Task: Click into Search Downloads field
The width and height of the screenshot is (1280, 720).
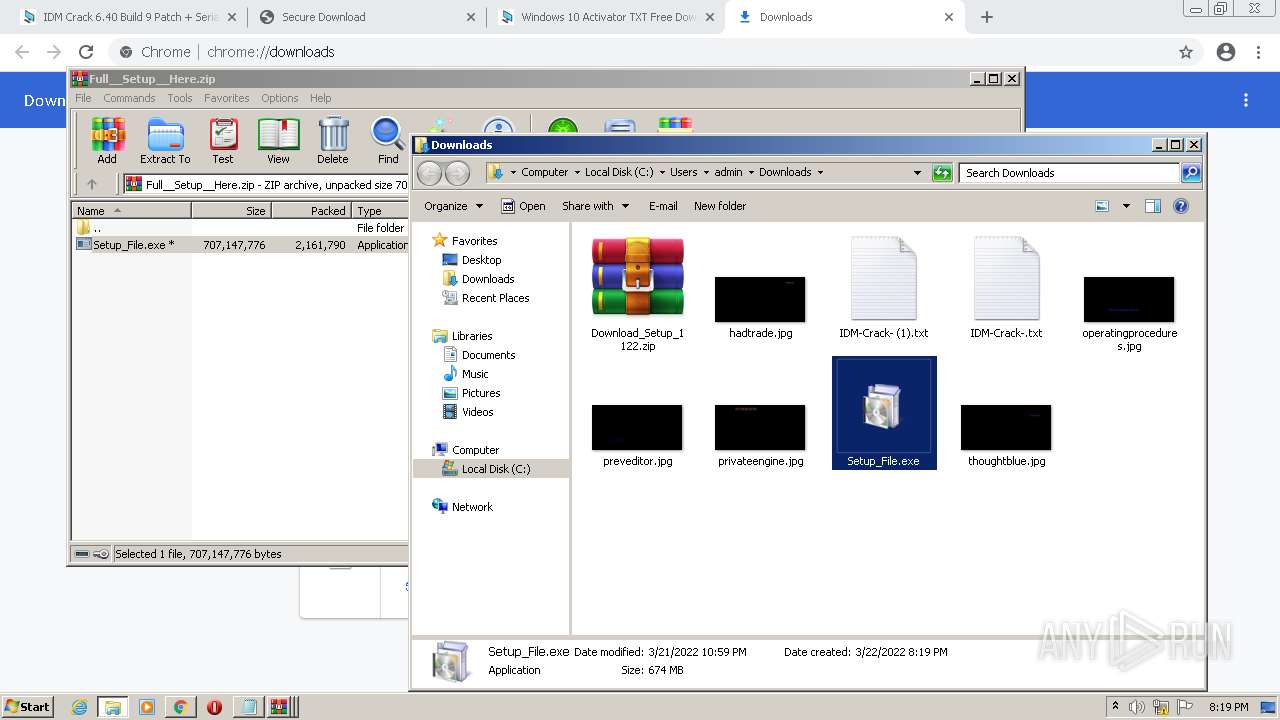Action: coord(1069,173)
